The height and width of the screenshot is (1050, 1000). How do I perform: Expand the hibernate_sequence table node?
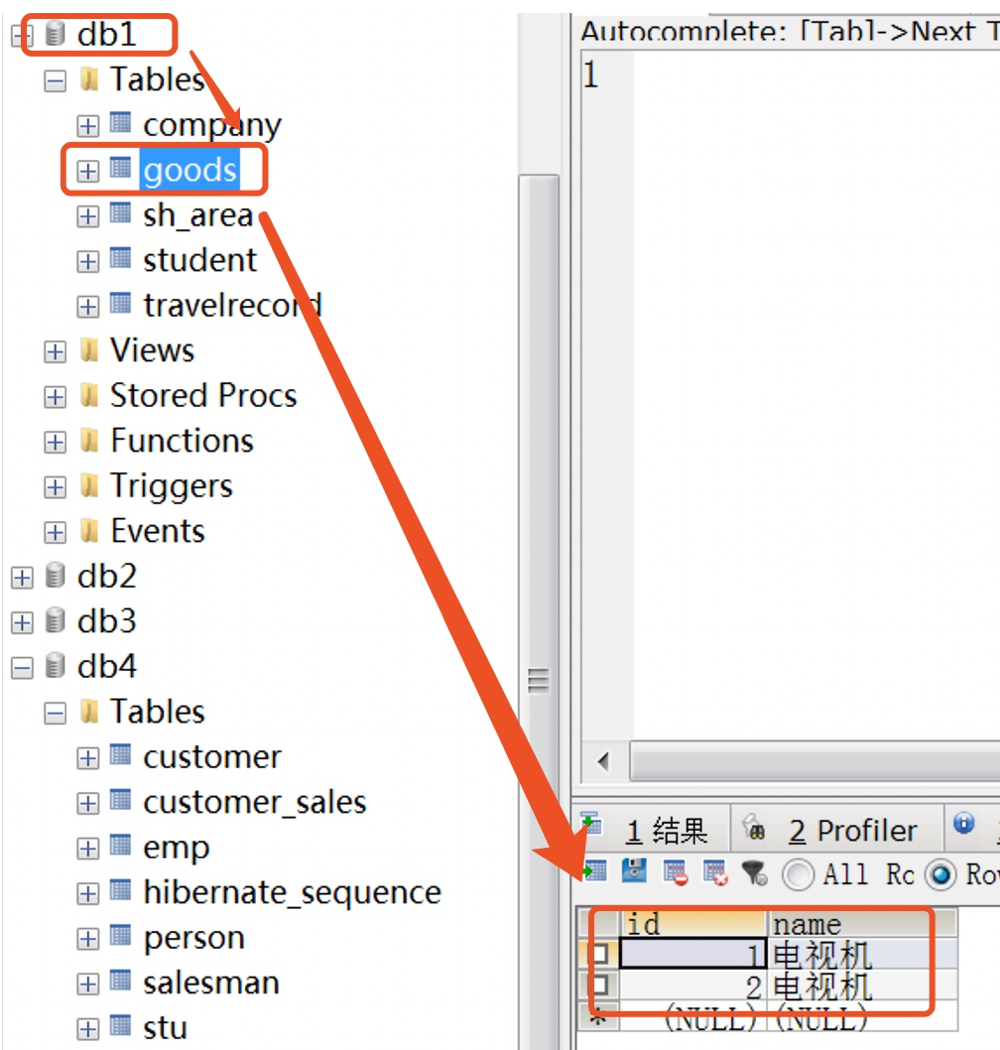point(88,894)
